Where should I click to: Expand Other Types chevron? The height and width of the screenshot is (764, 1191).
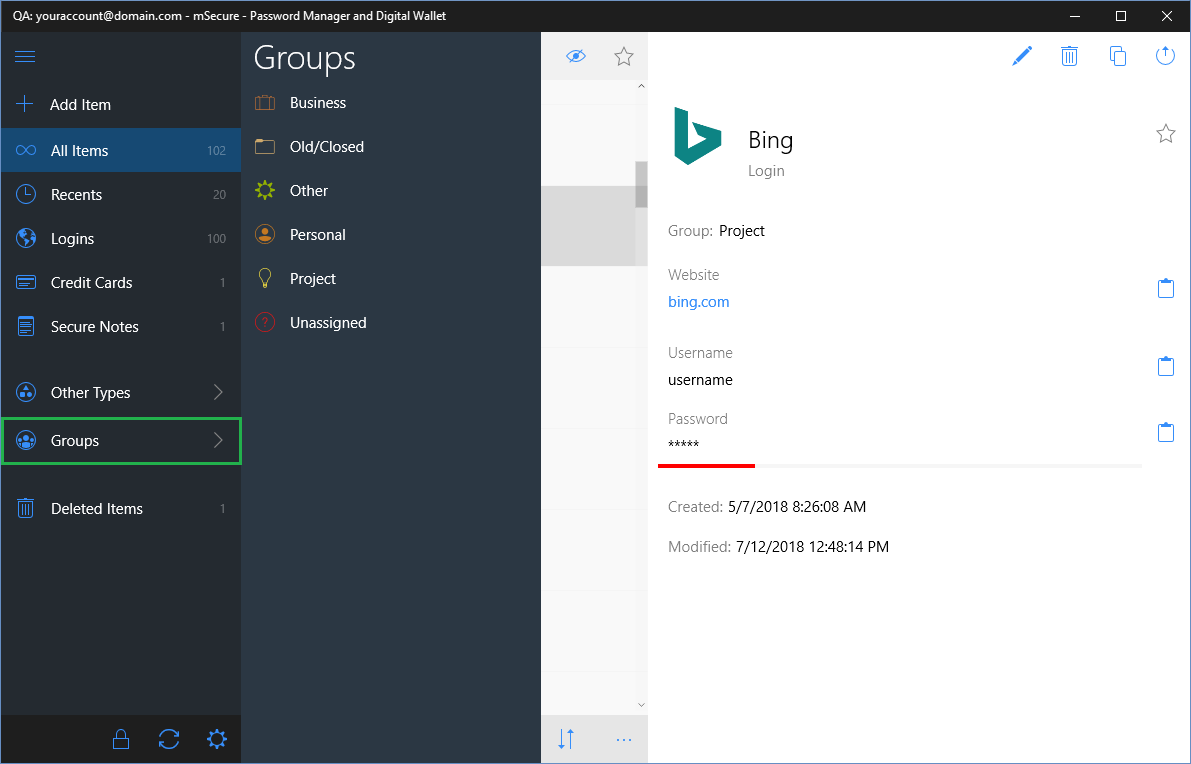(x=218, y=393)
